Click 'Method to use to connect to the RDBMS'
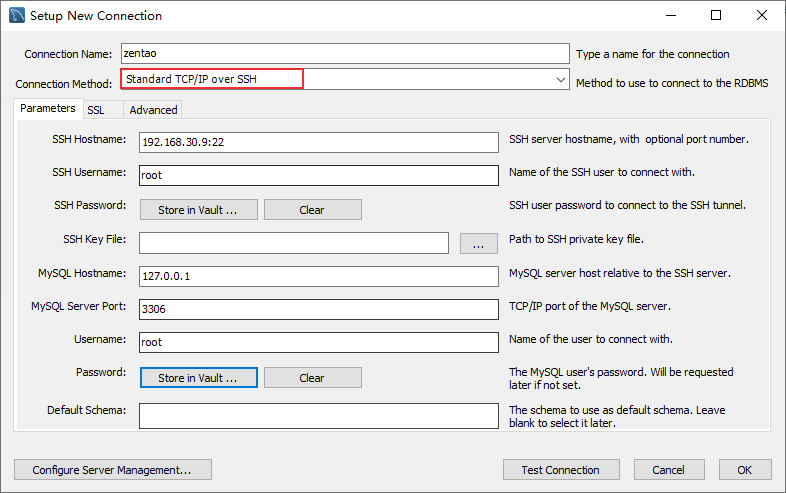The image size is (786, 493). pyautogui.click(x=672, y=83)
